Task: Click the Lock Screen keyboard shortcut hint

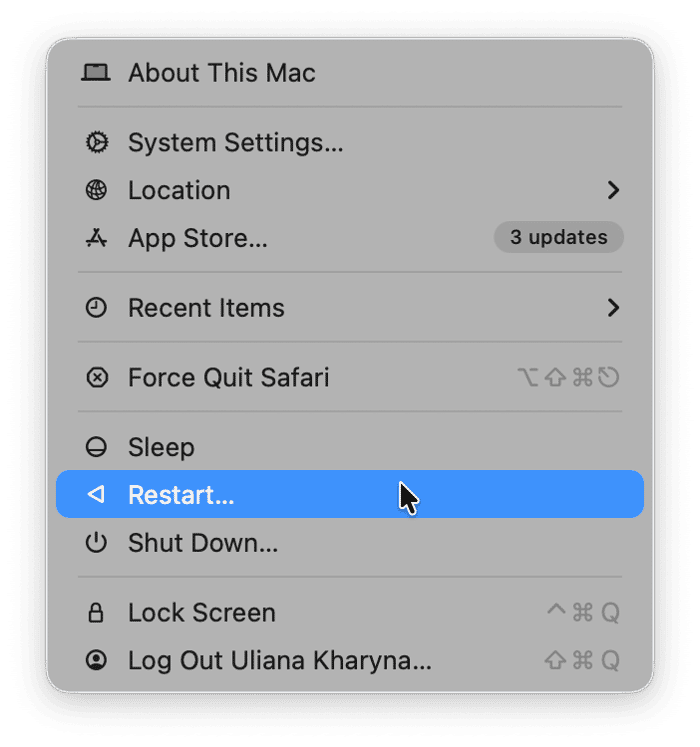Action: point(582,613)
